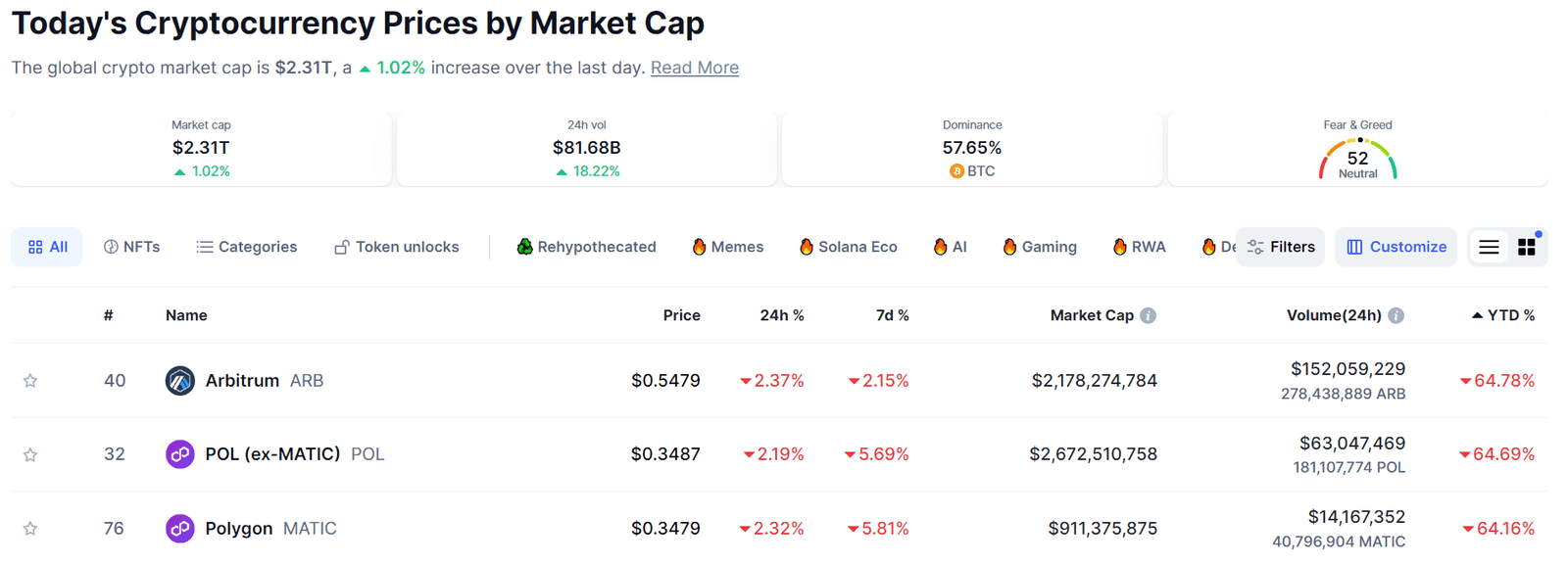This screenshot has width=1568, height=565.
Task: Select the Solana Eco category
Action: [847, 247]
